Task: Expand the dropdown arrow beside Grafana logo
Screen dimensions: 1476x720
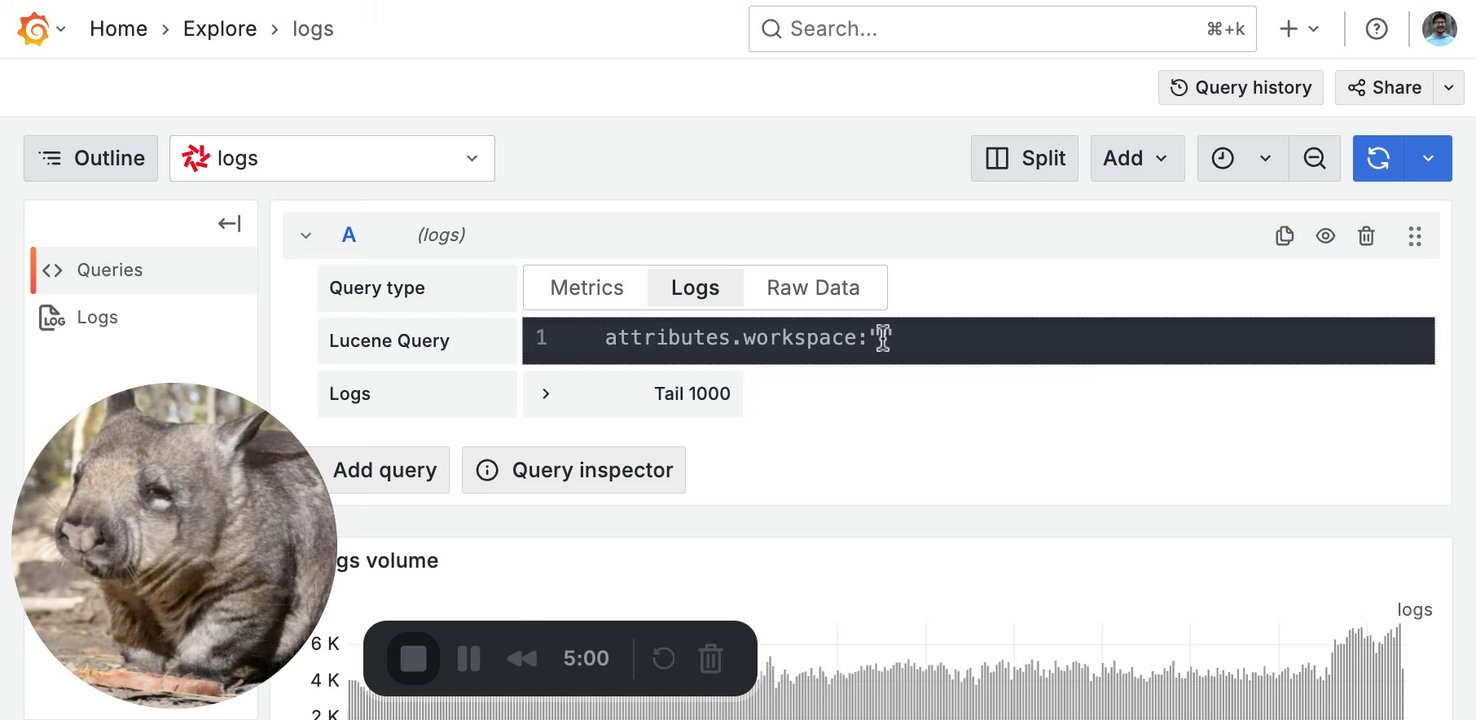Action: coord(61,29)
